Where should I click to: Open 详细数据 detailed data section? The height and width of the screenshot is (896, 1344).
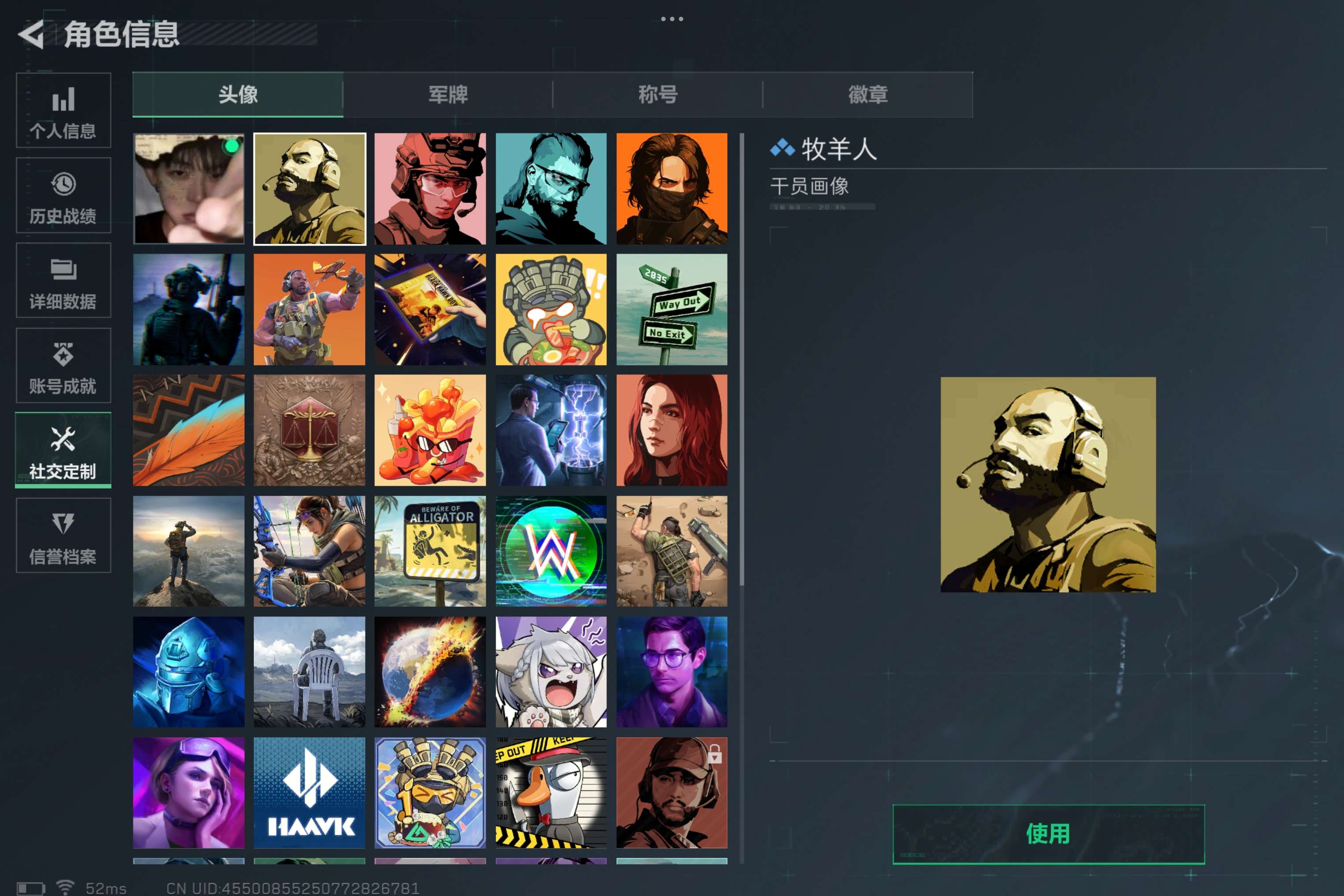click(63, 280)
